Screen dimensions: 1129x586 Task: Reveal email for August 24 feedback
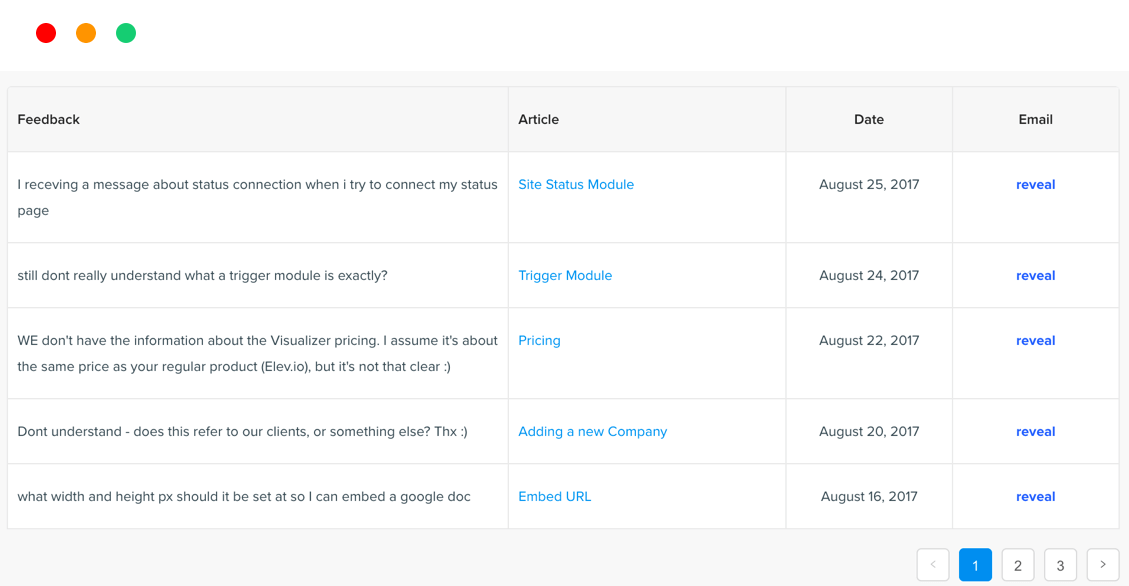[x=1035, y=276]
